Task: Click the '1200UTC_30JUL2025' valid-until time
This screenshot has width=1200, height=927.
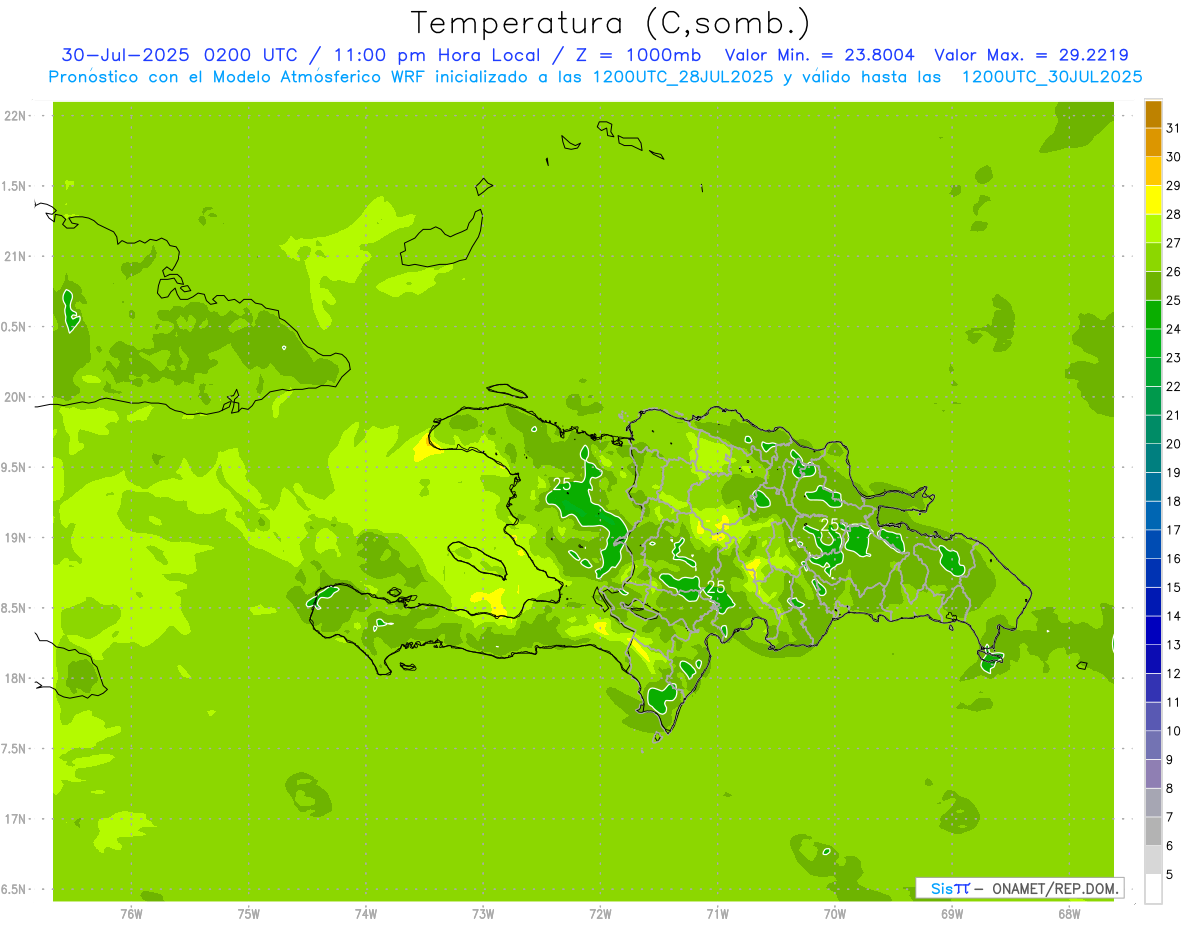Action: click(x=1052, y=77)
